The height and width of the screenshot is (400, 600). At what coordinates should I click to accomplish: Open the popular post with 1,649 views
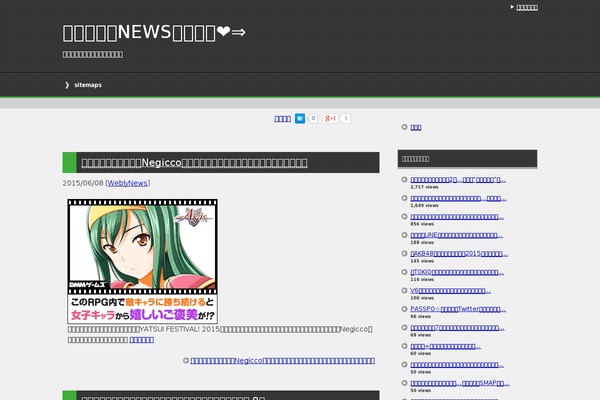click(458, 198)
